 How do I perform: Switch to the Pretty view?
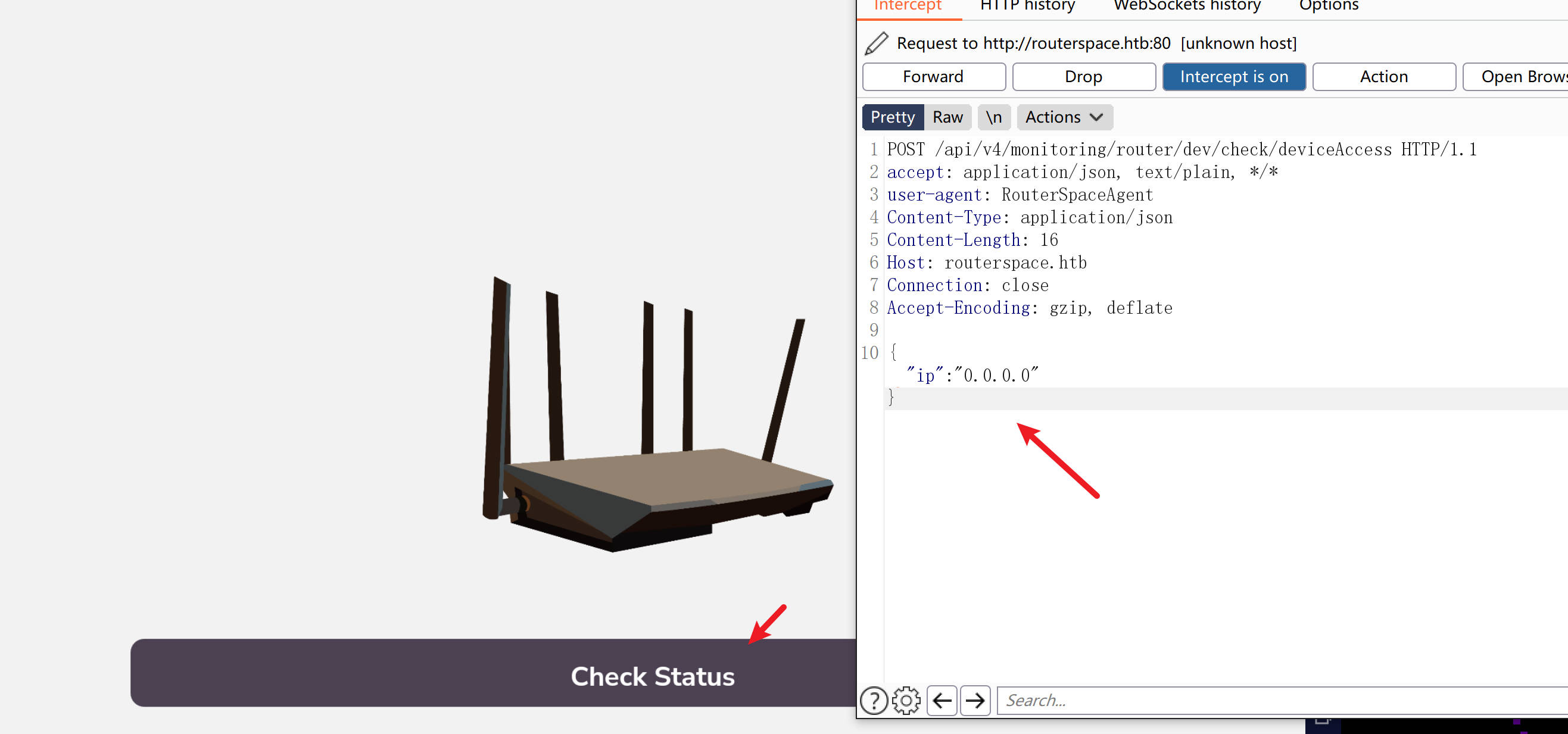tap(892, 117)
